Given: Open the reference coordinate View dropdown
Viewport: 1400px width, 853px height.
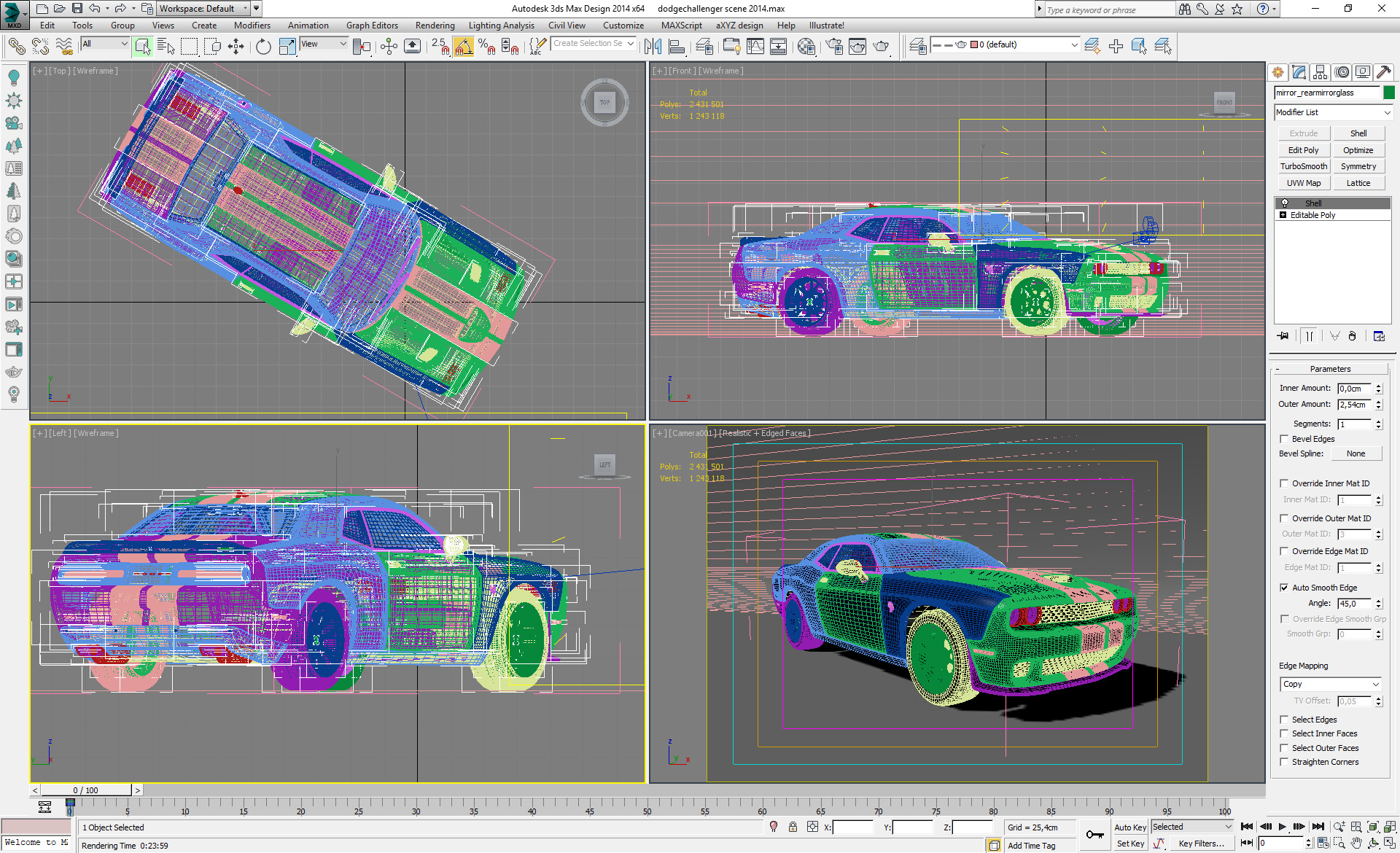Looking at the screenshot, I should [x=324, y=44].
